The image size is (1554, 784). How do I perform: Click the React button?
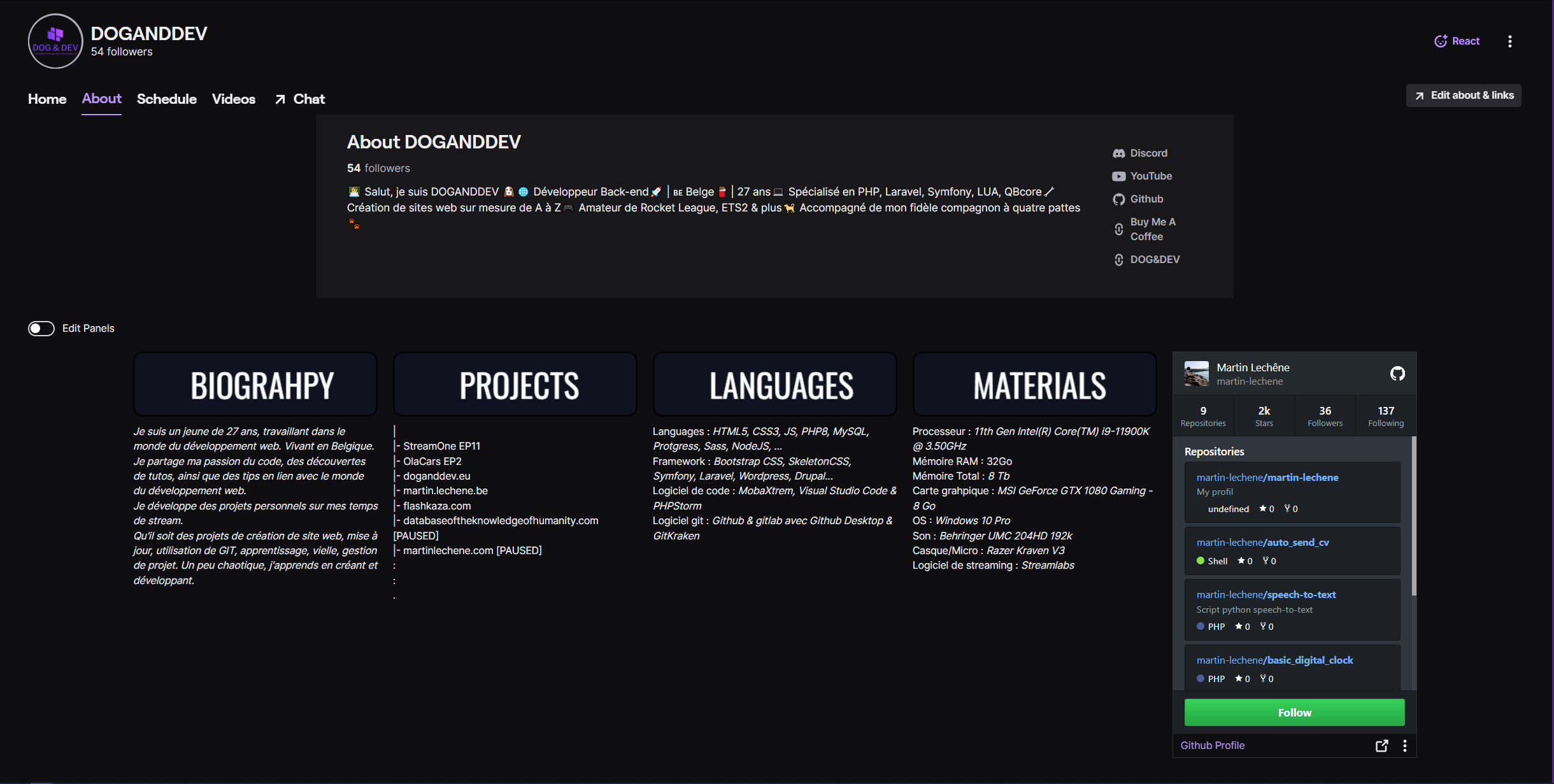click(x=1457, y=41)
